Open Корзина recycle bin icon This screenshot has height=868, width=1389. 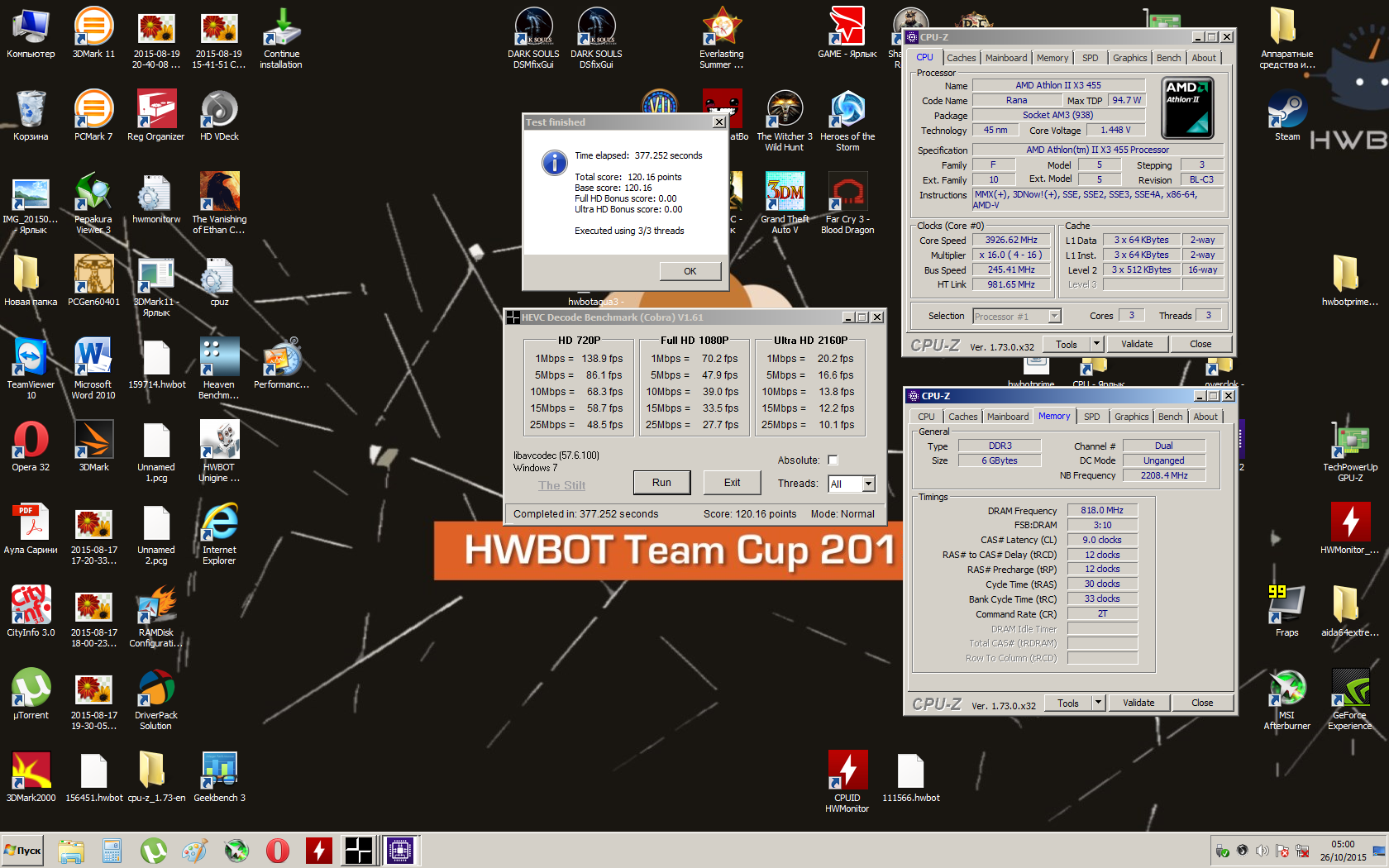(31, 116)
